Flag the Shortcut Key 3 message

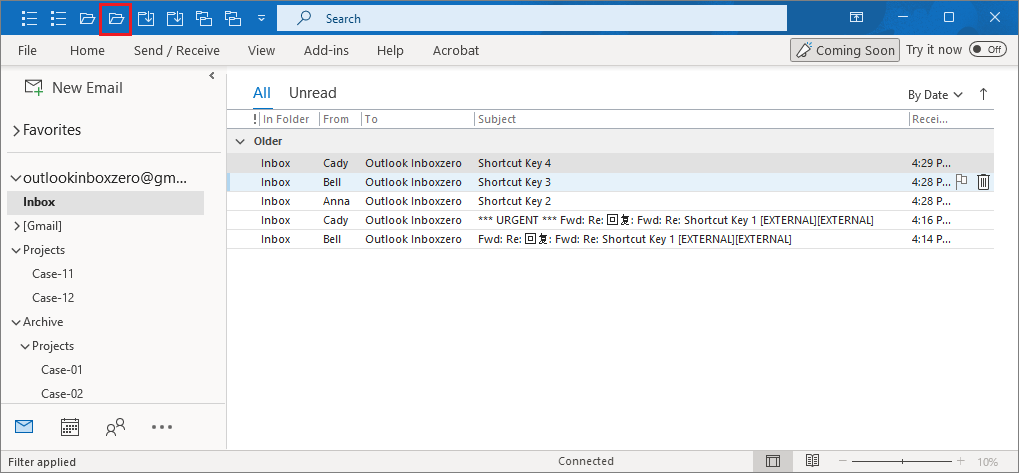(x=961, y=182)
